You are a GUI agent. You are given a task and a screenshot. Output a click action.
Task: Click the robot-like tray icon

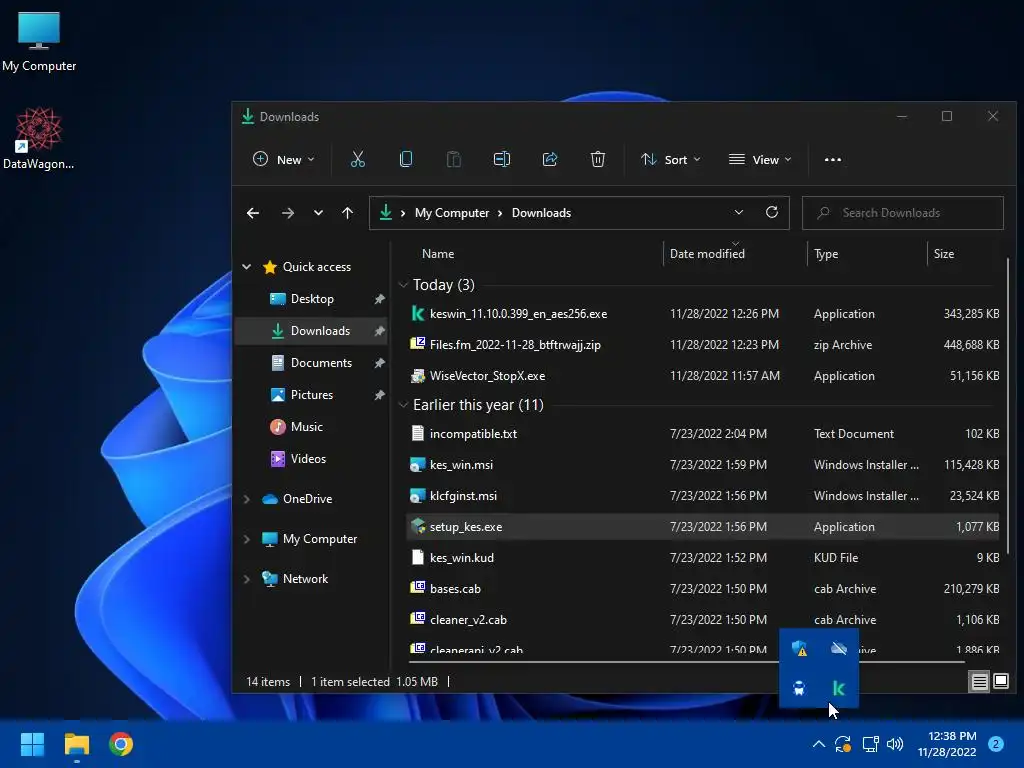[799, 688]
